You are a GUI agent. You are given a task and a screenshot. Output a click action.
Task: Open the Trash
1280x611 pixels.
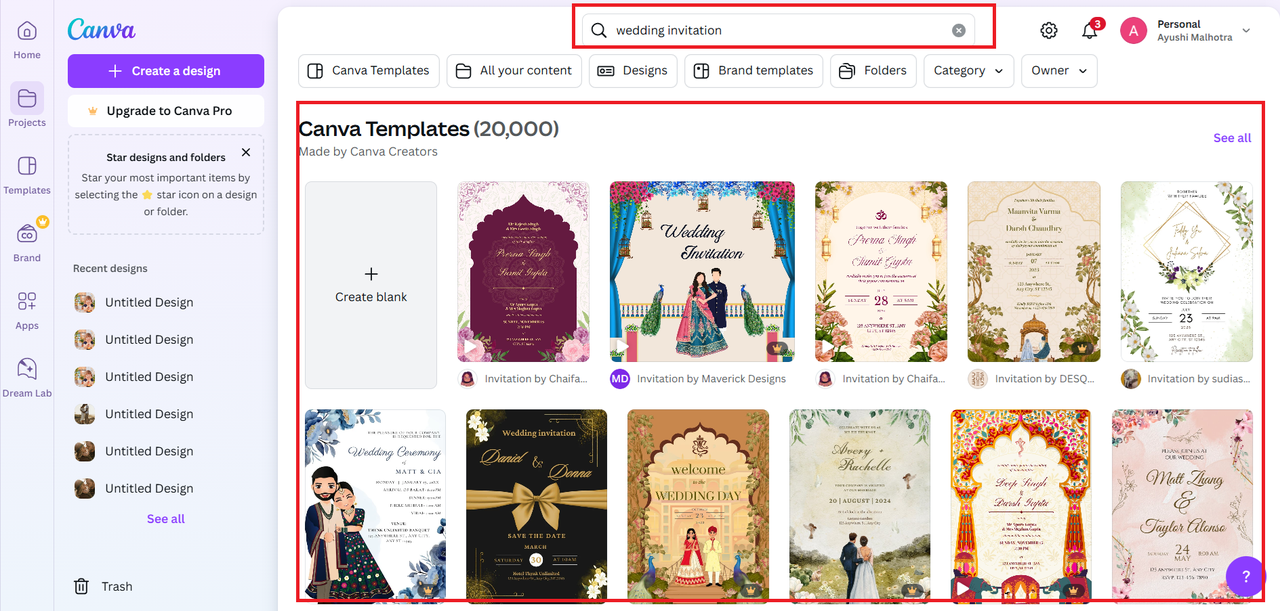tap(103, 587)
